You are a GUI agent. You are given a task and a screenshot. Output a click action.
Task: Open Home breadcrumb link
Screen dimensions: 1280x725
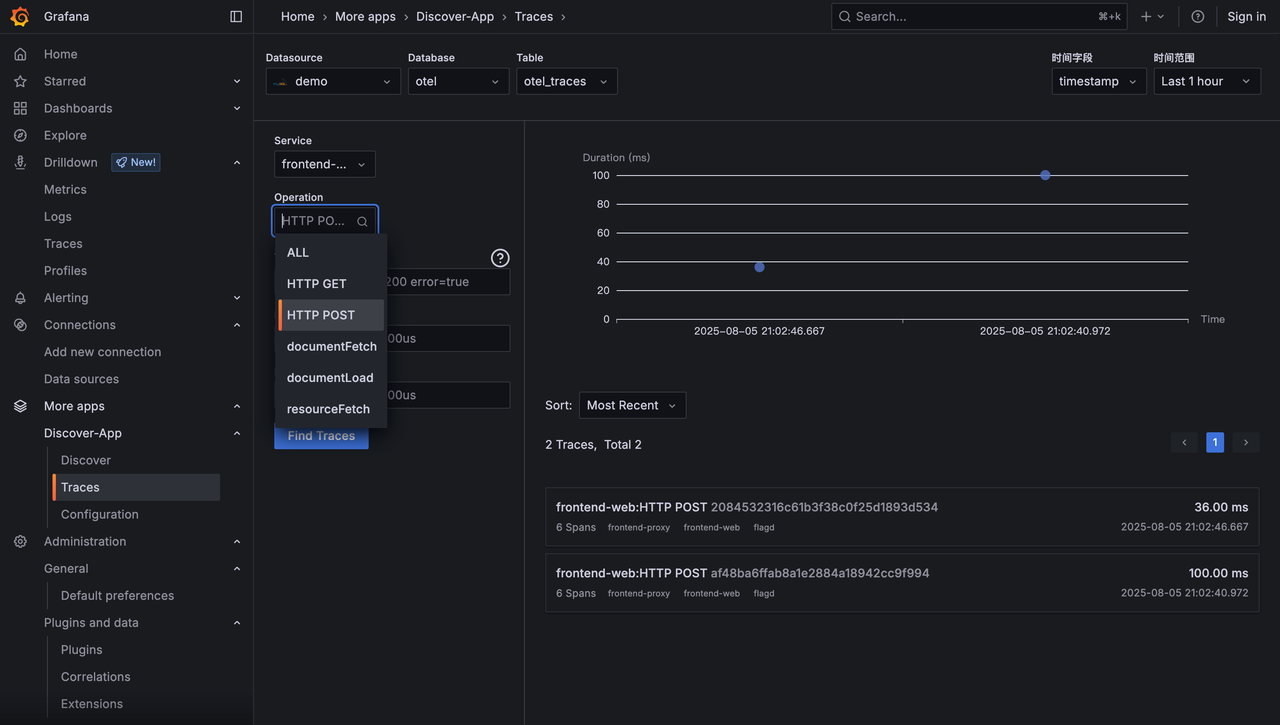click(298, 16)
